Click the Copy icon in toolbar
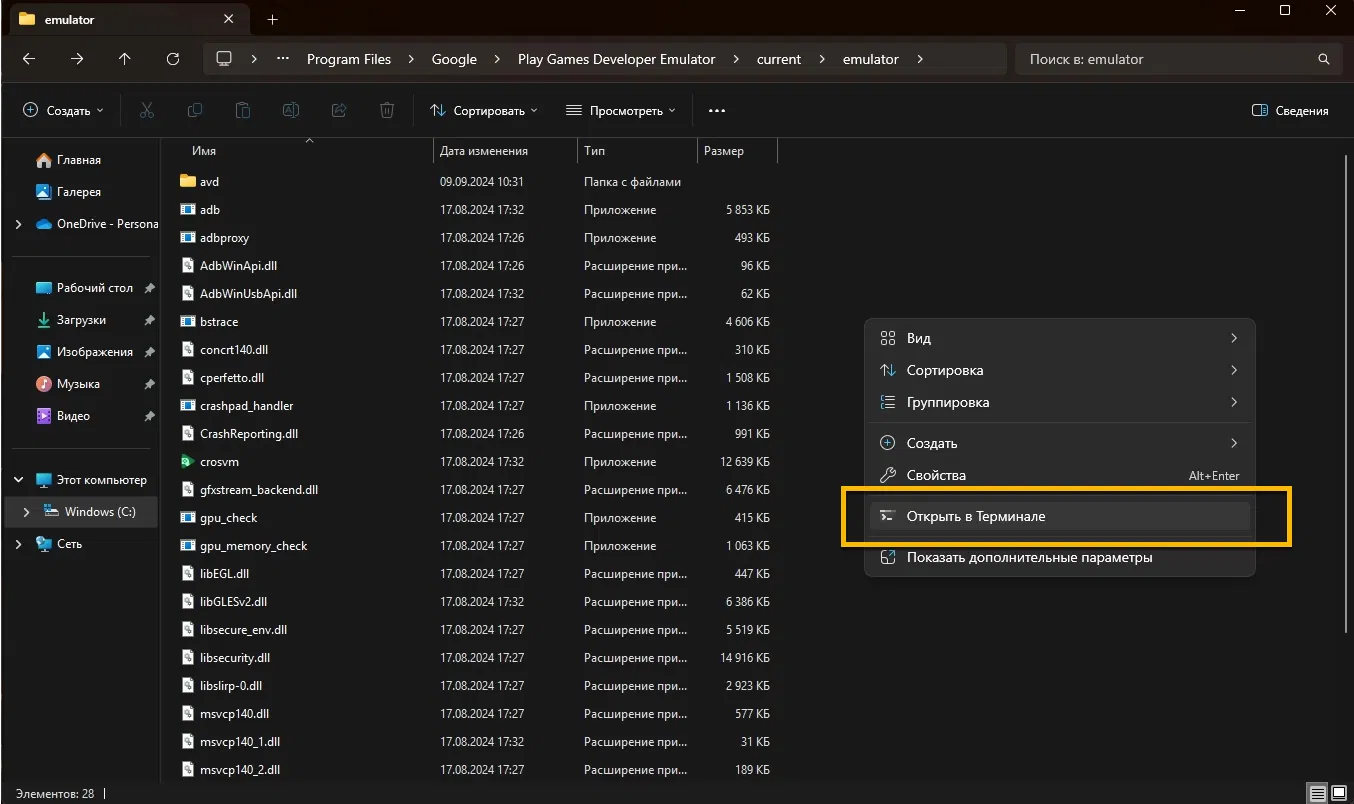The image size is (1354, 804). pyautogui.click(x=195, y=111)
